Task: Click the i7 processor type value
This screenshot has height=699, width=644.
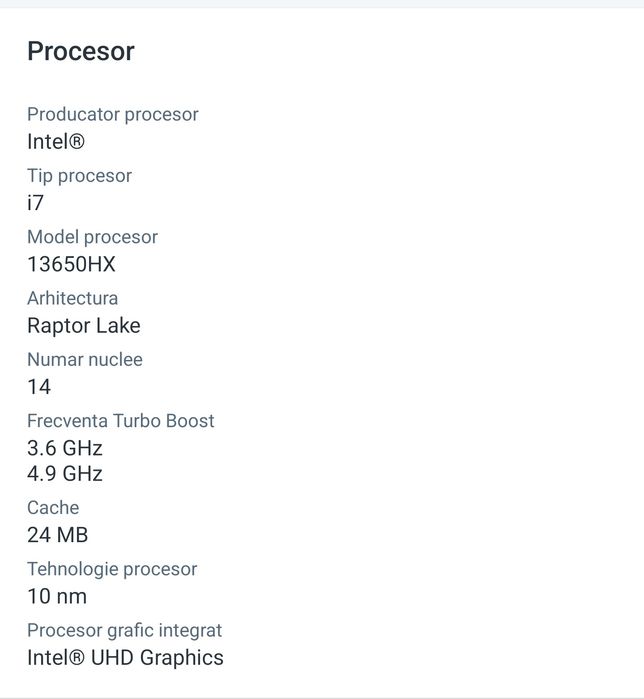Action: (36, 203)
